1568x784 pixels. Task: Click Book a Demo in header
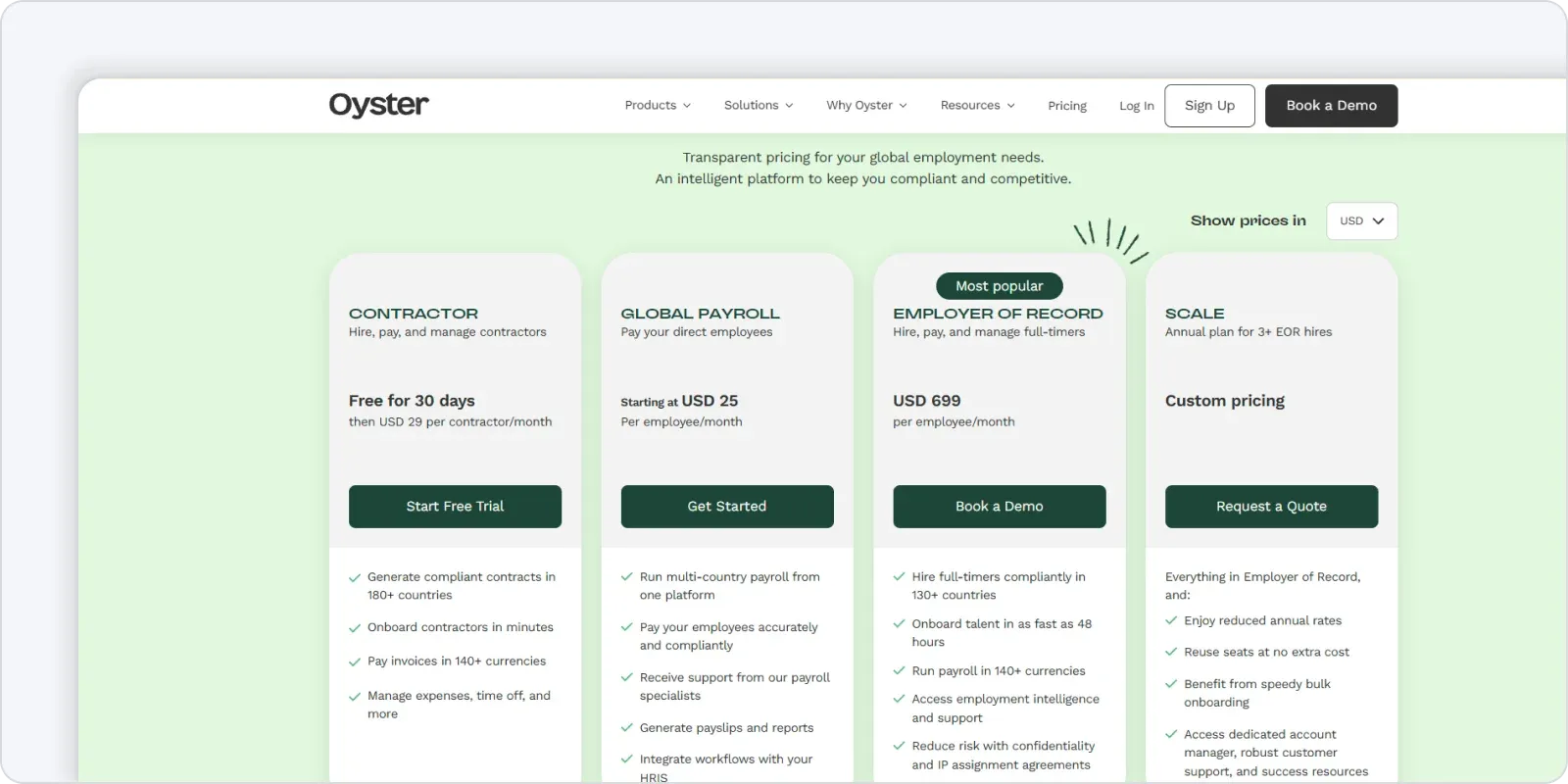coord(1331,106)
